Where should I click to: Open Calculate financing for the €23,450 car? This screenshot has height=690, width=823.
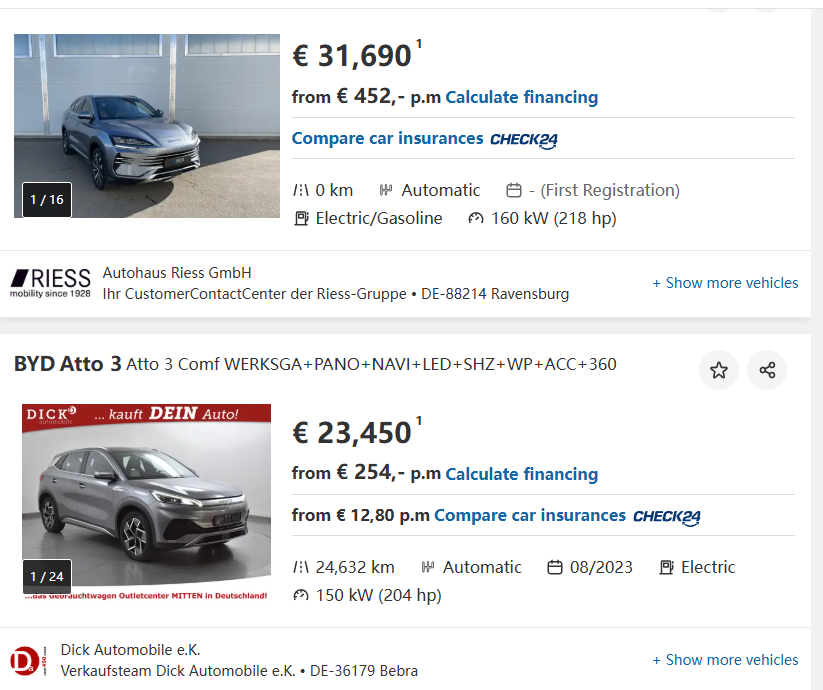click(521, 474)
